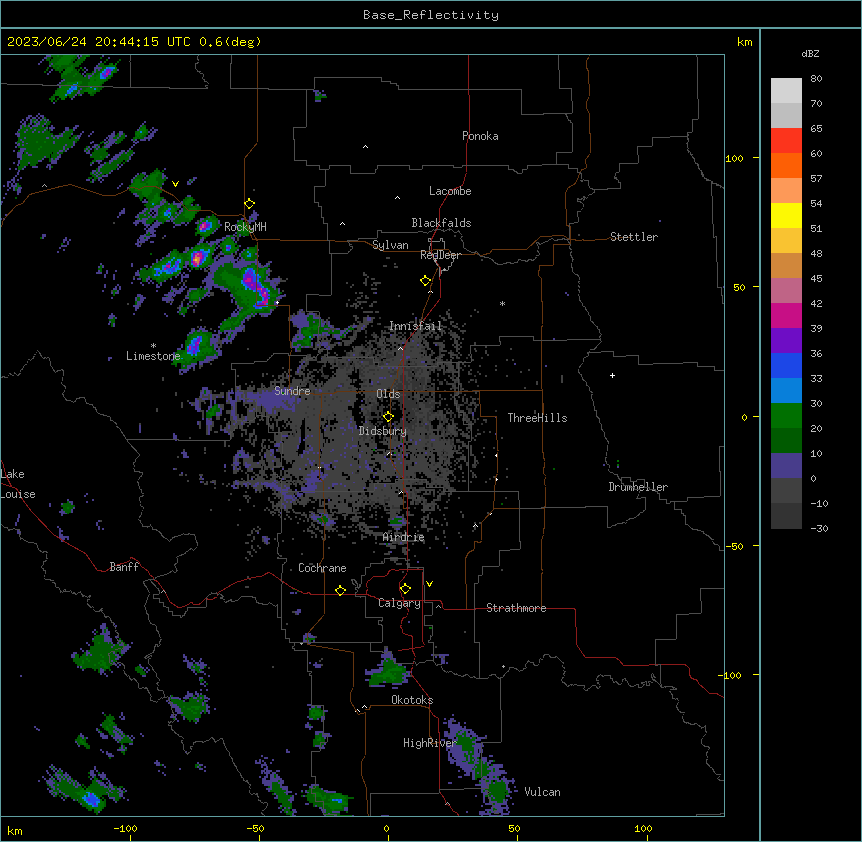Click the strongest storm cell east of RockyMH

255,287
